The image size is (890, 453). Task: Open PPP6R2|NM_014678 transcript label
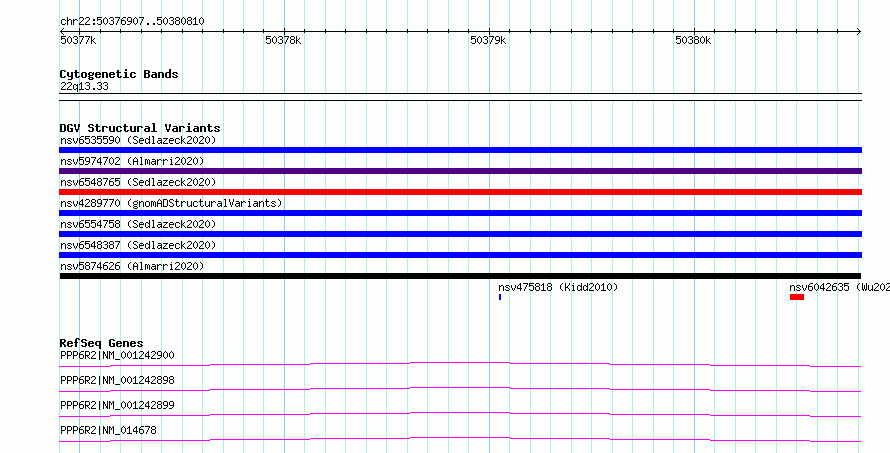pyautogui.click(x=108, y=430)
